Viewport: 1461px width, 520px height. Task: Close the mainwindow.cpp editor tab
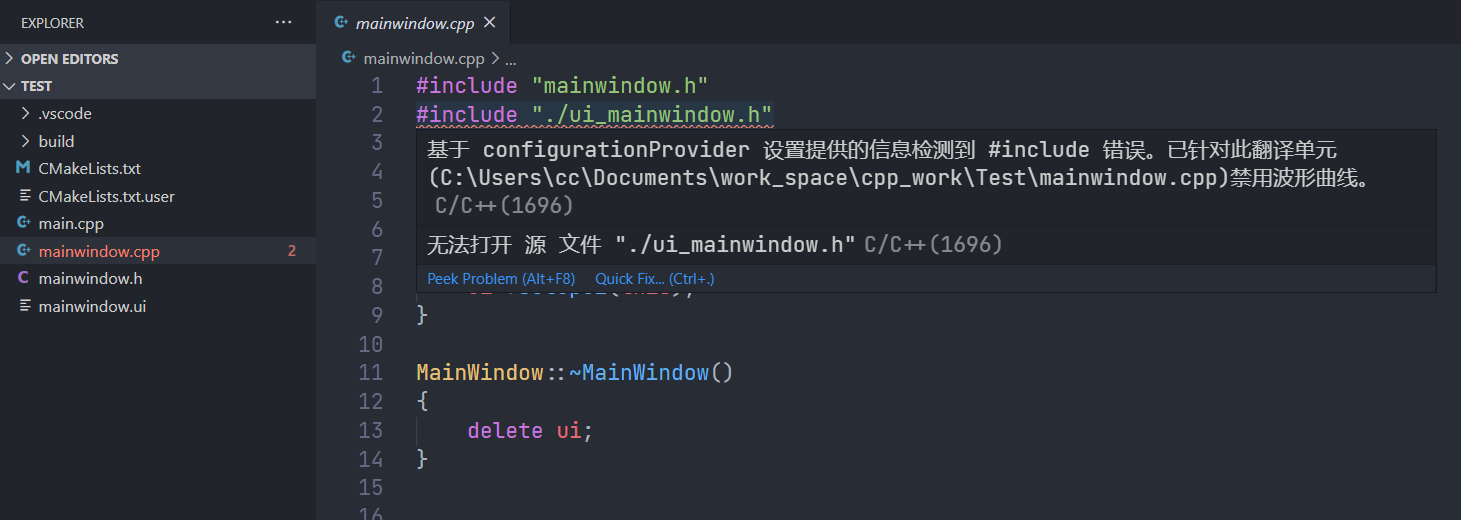click(x=489, y=23)
